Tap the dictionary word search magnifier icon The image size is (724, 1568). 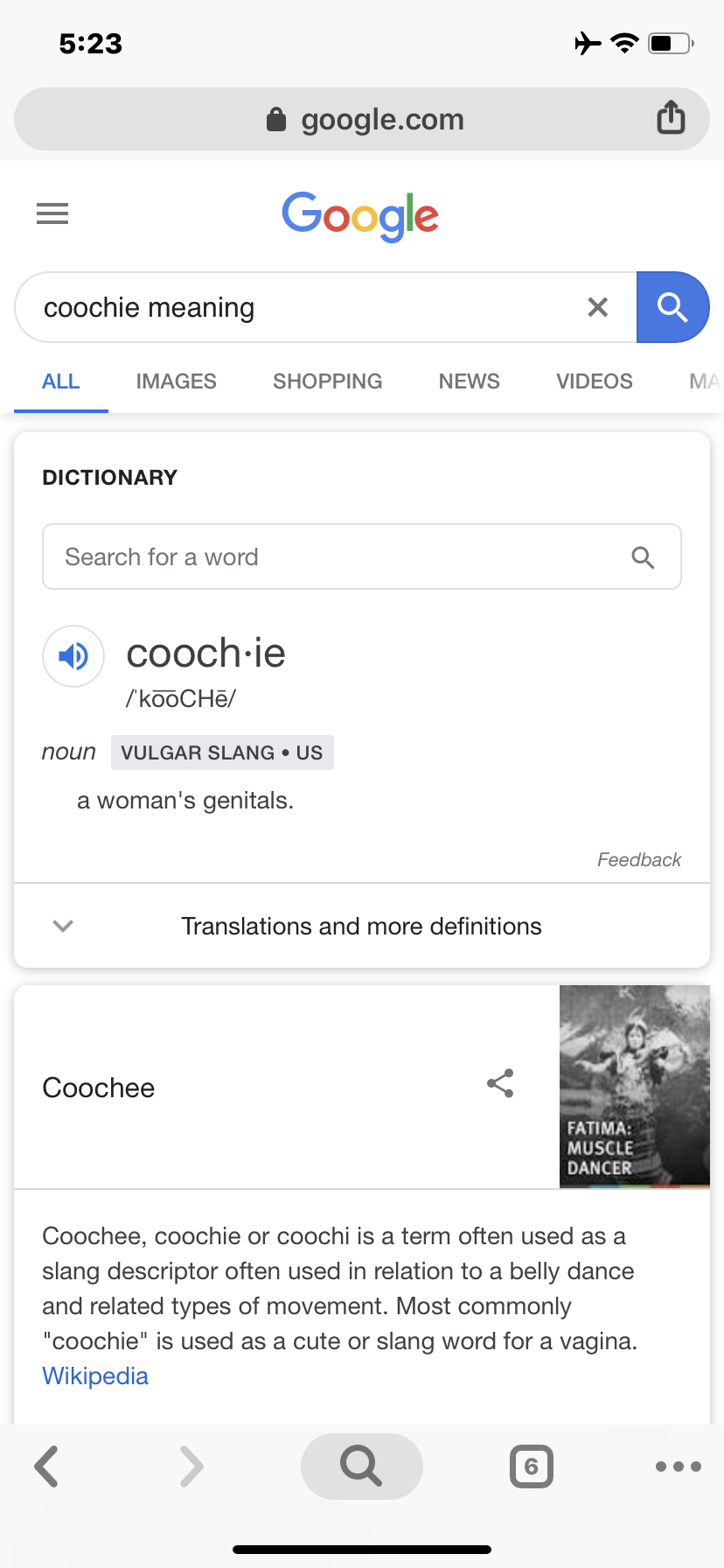pyautogui.click(x=643, y=557)
